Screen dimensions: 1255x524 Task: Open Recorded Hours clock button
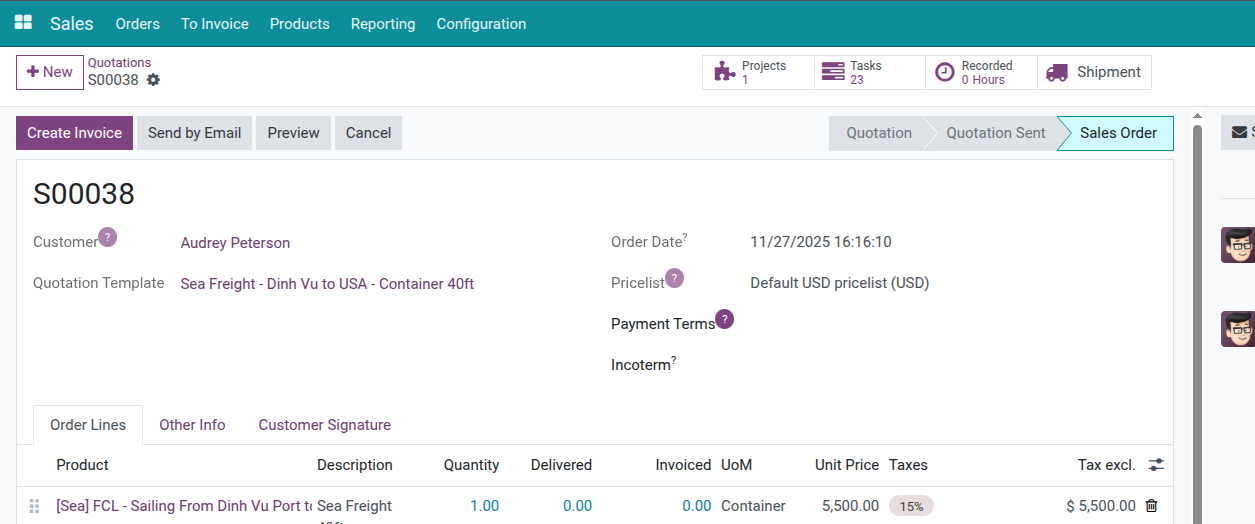point(981,72)
